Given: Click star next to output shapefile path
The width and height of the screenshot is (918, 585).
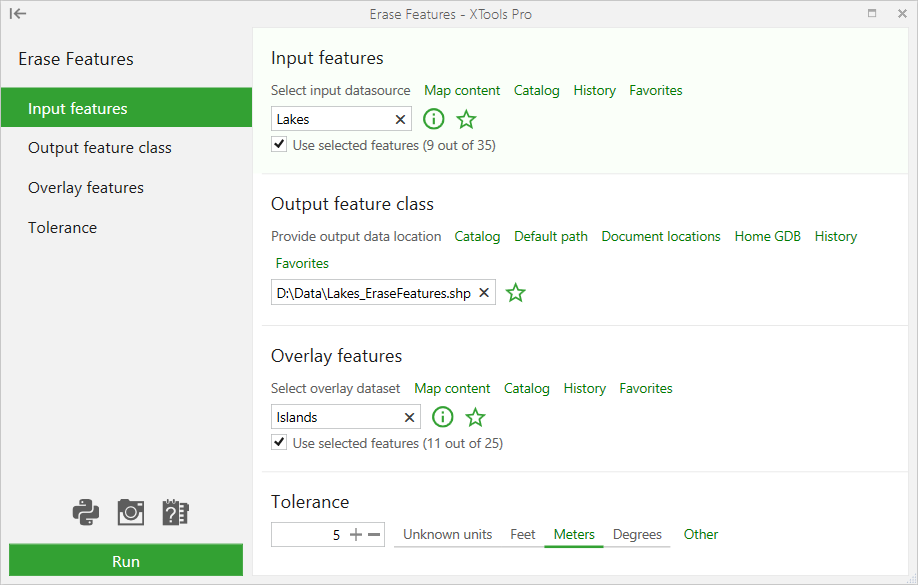Looking at the screenshot, I should 515,293.
